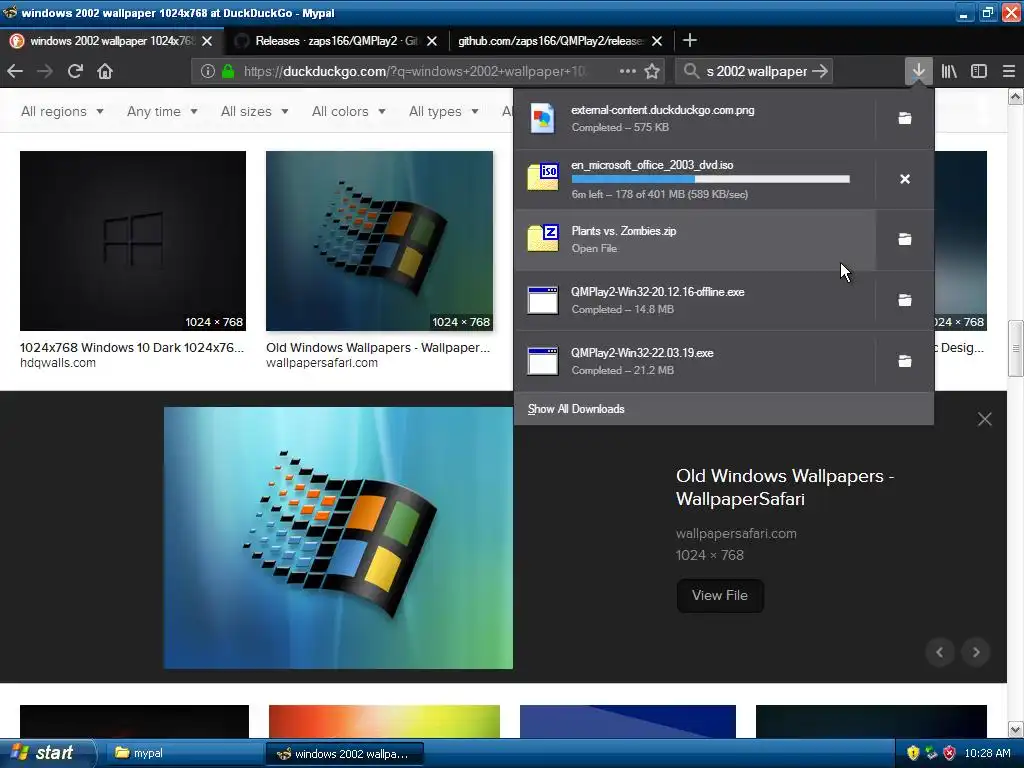Image resolution: width=1024 pixels, height=768 pixels.
Task: Show next image in detail pane
Action: click(976, 652)
